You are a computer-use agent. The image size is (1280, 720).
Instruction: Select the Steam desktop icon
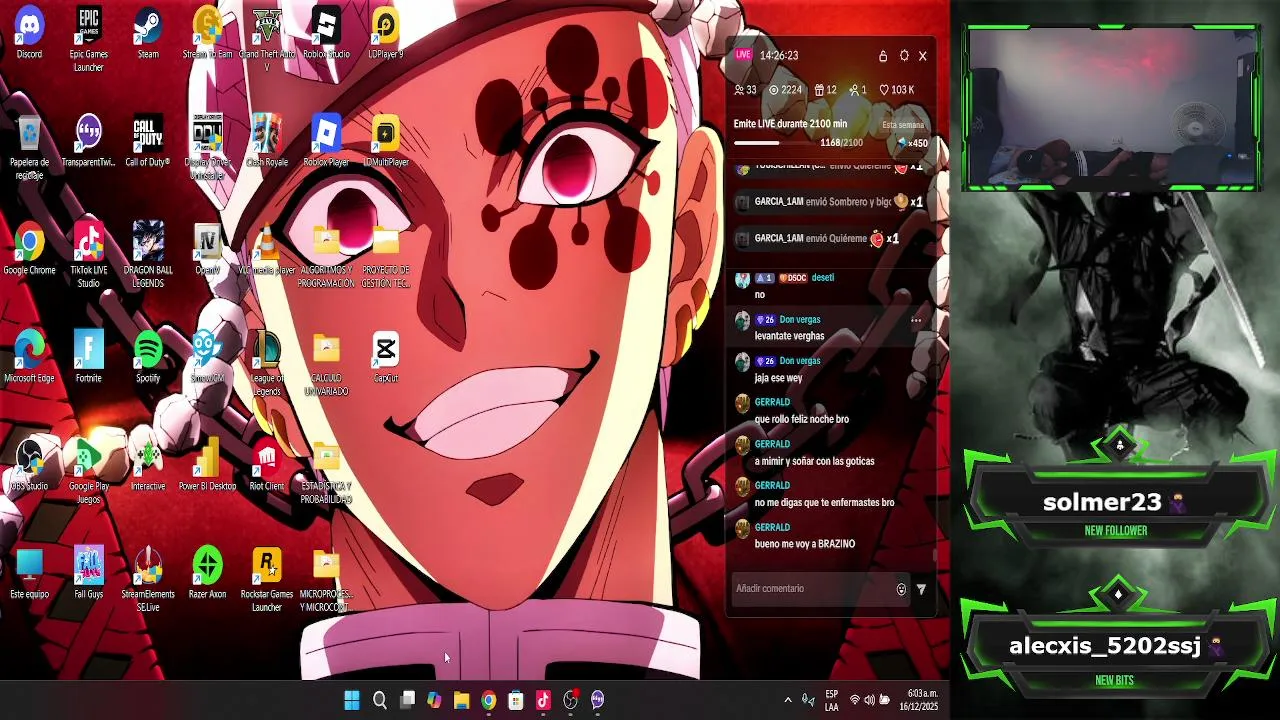148,32
